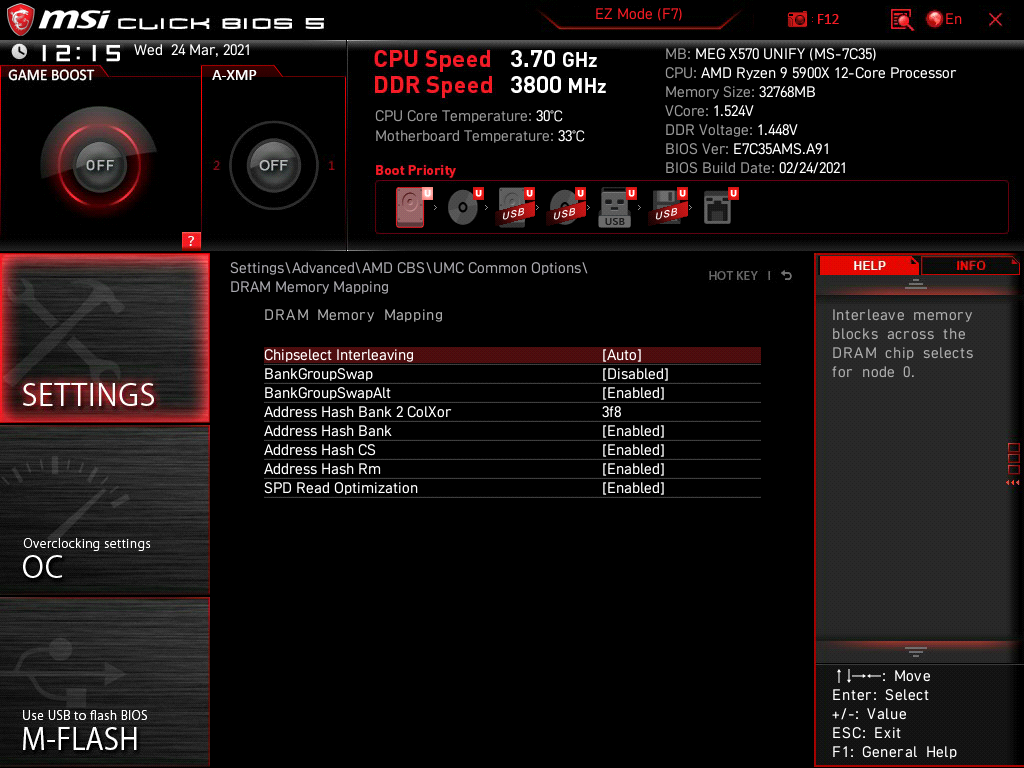Screen dimensions: 1024x768
Task: Click the Boot Priority label
Action: [x=415, y=170]
